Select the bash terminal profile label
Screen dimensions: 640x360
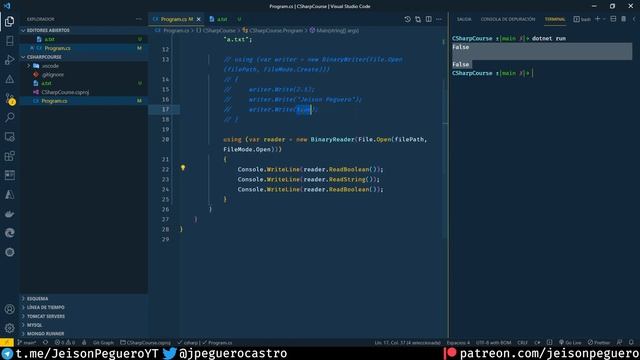(x=582, y=19)
